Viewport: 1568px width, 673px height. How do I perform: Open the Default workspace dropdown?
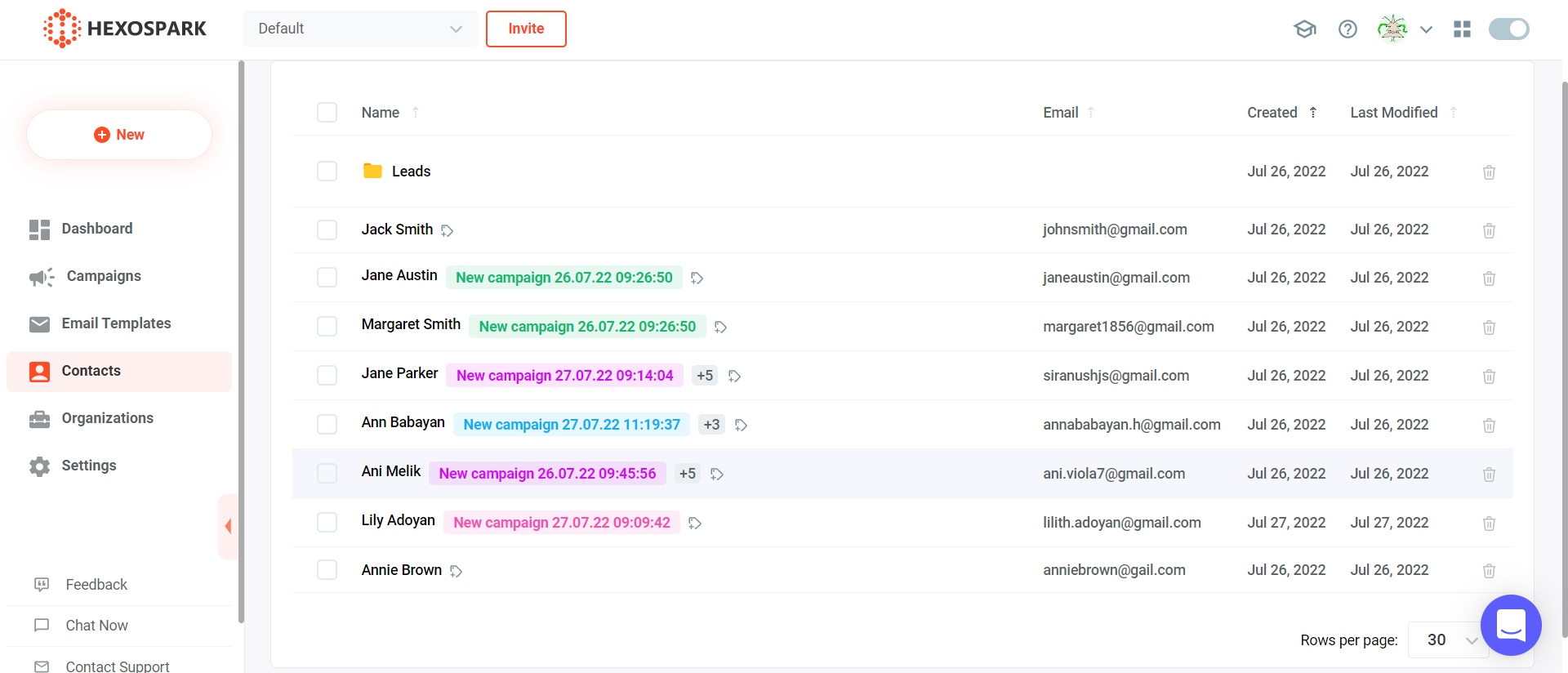(360, 29)
